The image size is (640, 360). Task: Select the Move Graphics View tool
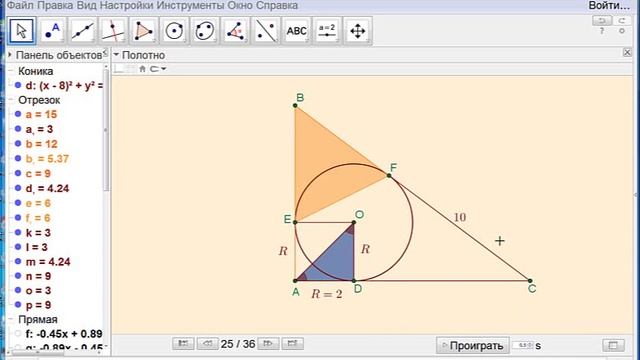(x=358, y=31)
